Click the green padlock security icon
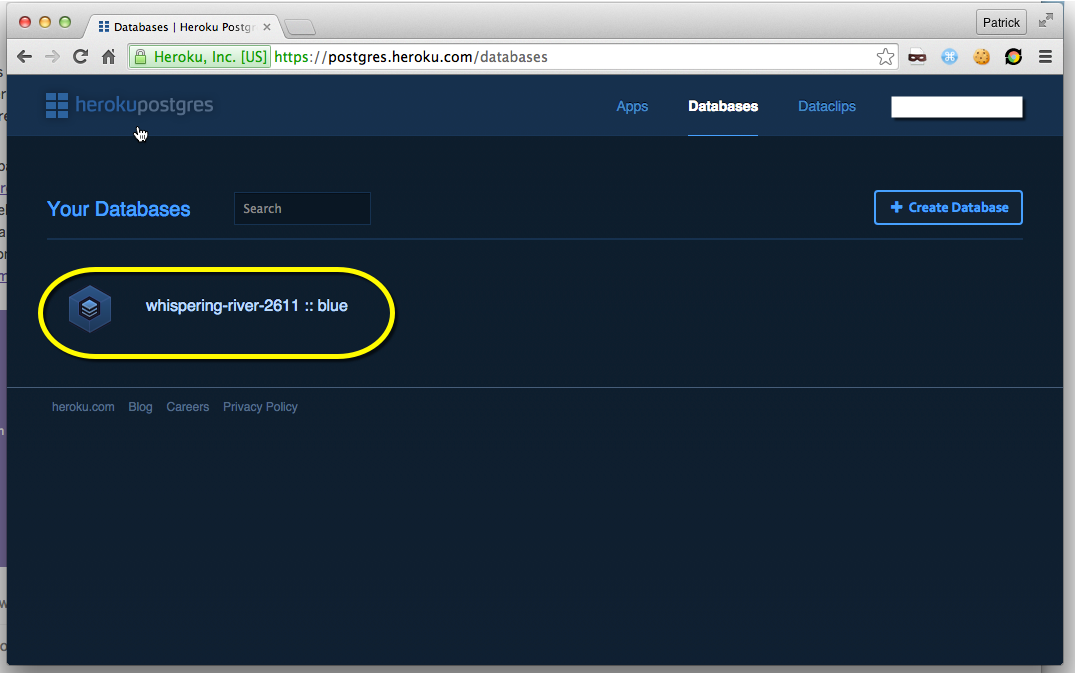1076x673 pixels. tap(140, 57)
